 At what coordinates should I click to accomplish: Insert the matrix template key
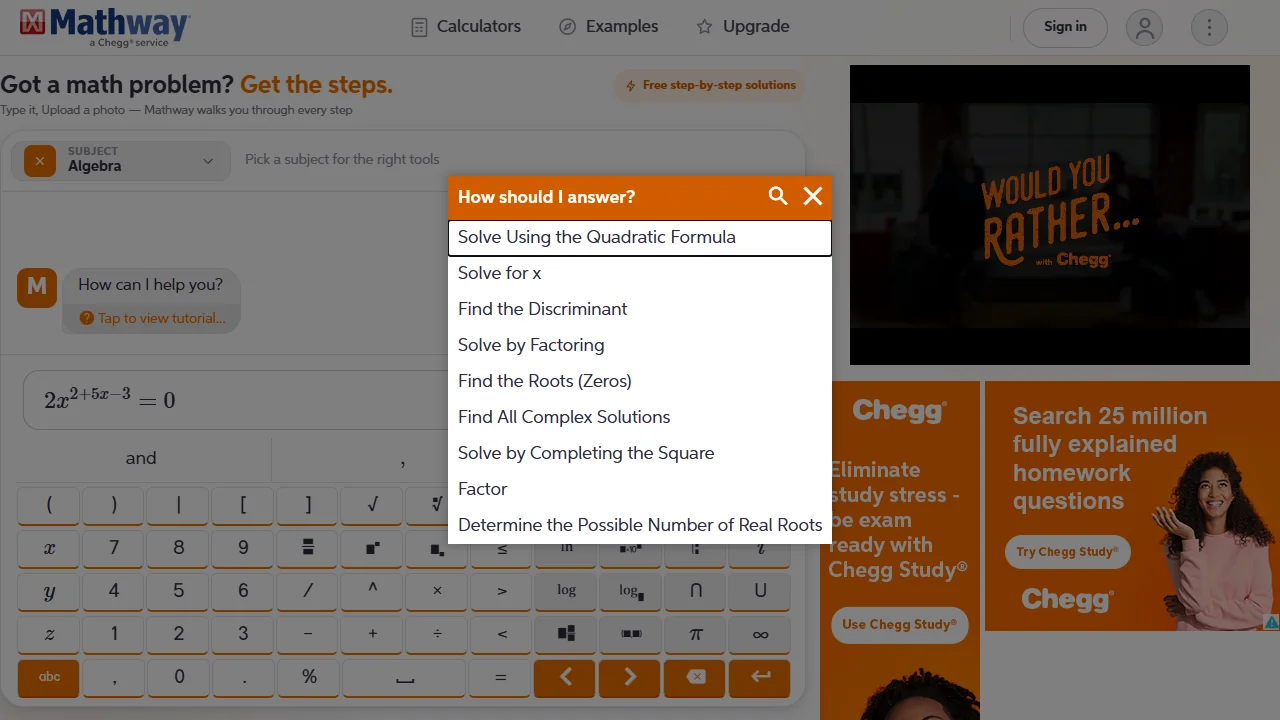(566, 634)
